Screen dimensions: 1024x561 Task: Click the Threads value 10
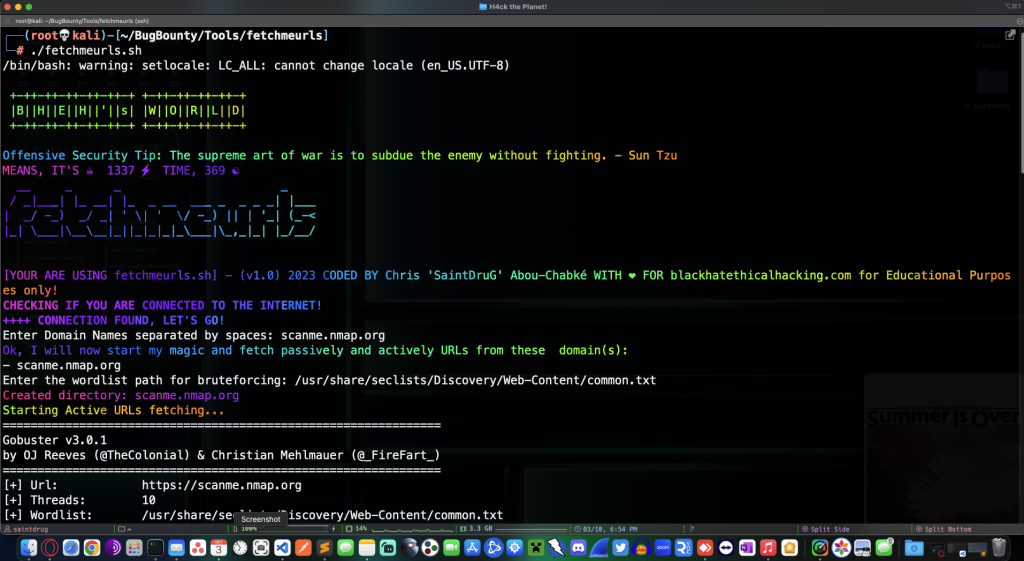(149, 500)
